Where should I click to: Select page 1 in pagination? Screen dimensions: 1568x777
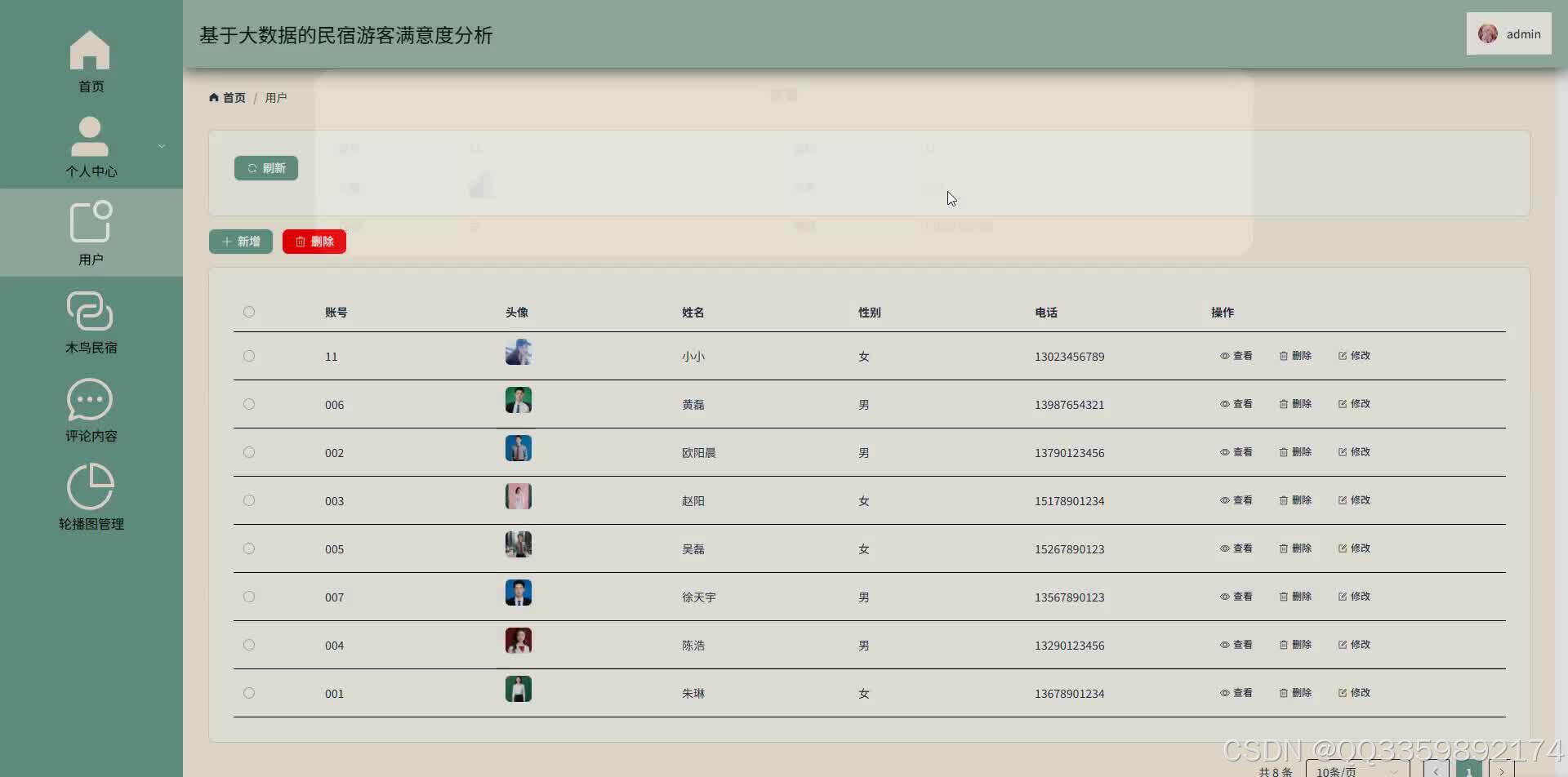click(x=1468, y=770)
